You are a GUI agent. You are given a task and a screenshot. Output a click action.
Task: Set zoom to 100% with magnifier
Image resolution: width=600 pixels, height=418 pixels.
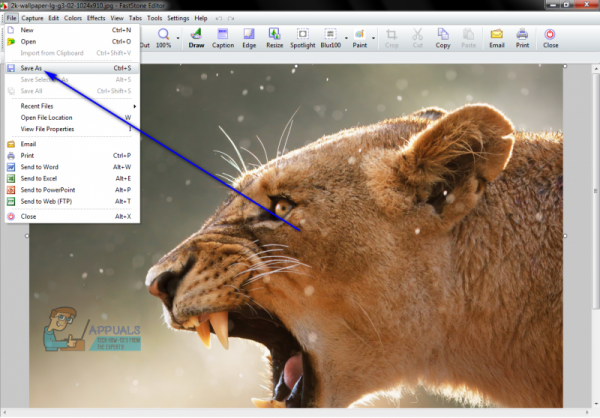coord(163,38)
